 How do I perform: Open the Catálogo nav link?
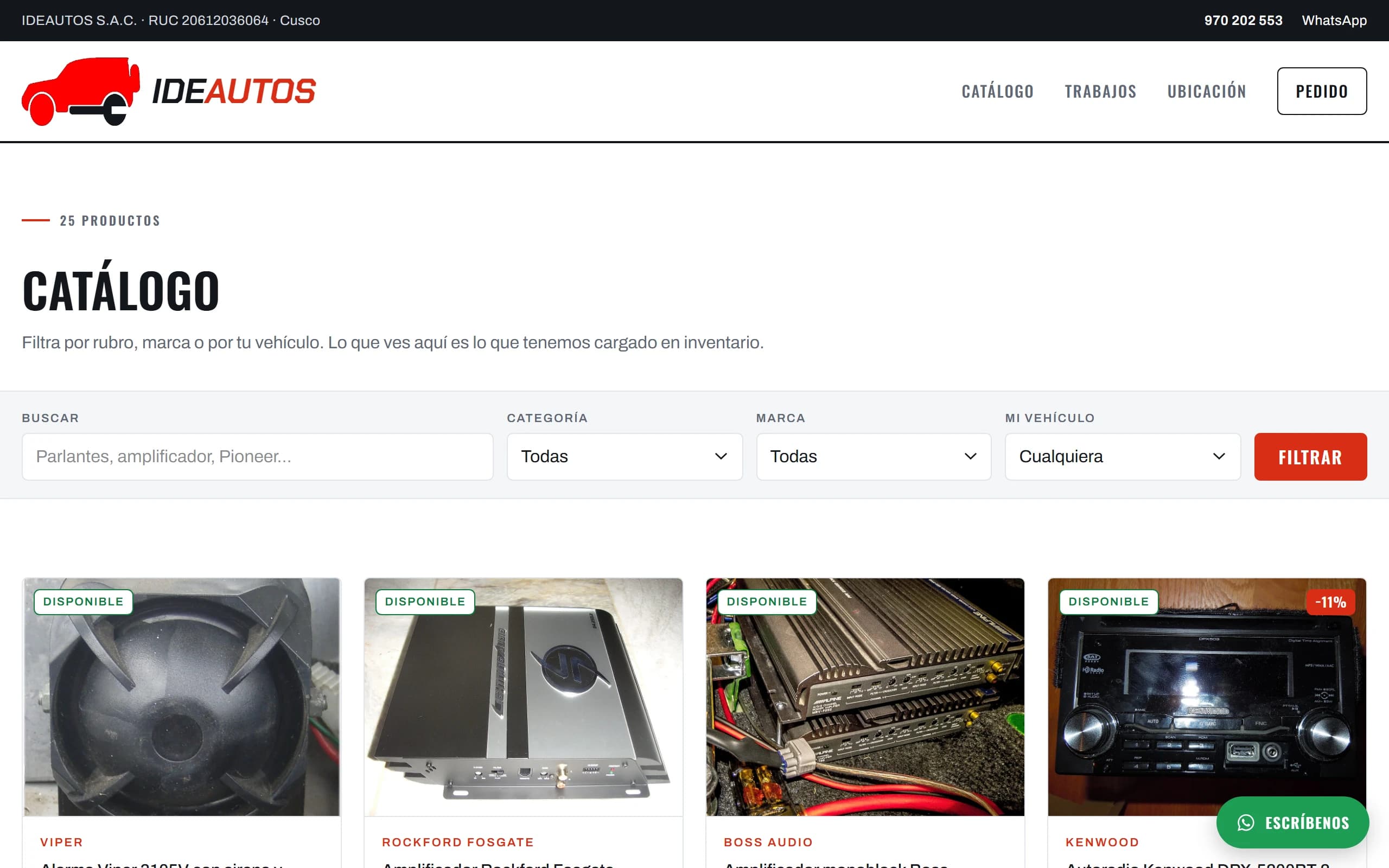(998, 91)
